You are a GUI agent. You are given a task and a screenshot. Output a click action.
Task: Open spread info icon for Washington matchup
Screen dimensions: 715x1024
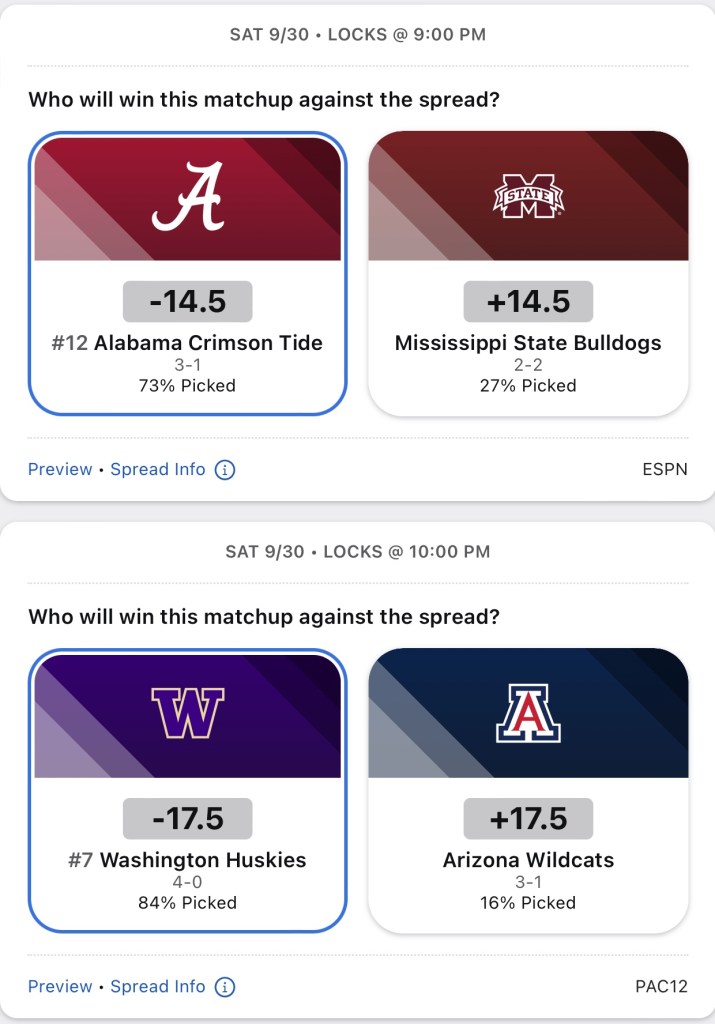click(225, 987)
